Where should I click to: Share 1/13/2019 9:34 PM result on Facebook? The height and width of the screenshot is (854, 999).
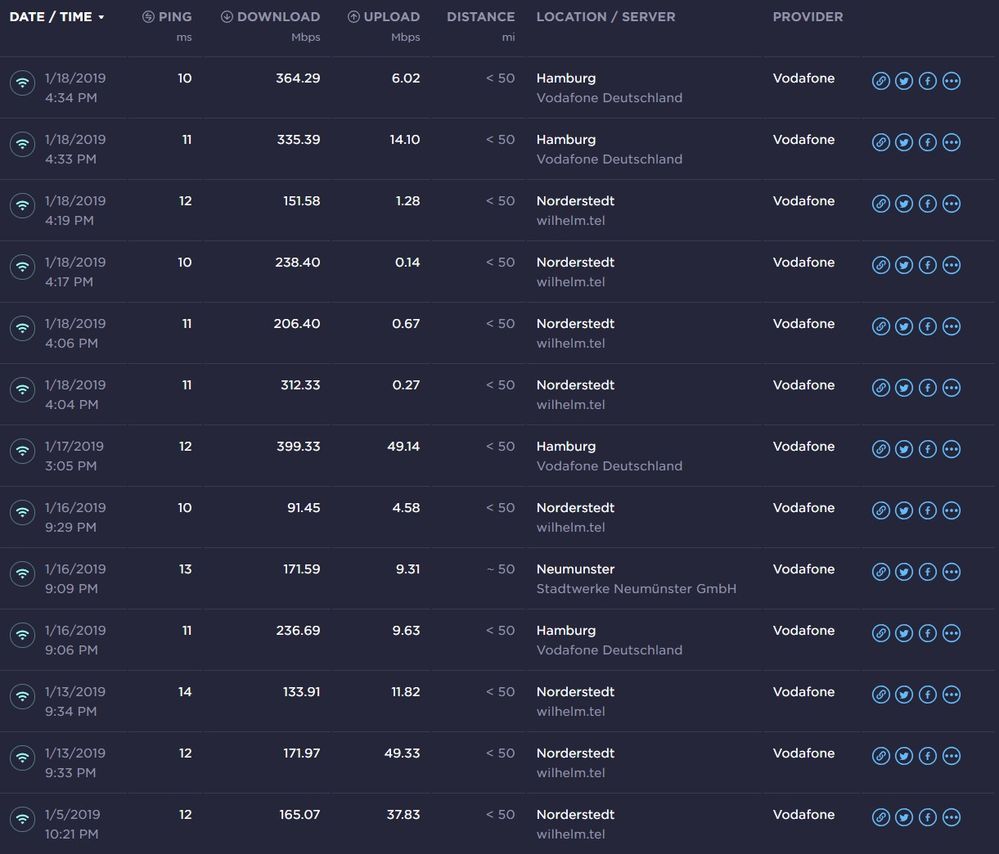pyautogui.click(x=928, y=695)
